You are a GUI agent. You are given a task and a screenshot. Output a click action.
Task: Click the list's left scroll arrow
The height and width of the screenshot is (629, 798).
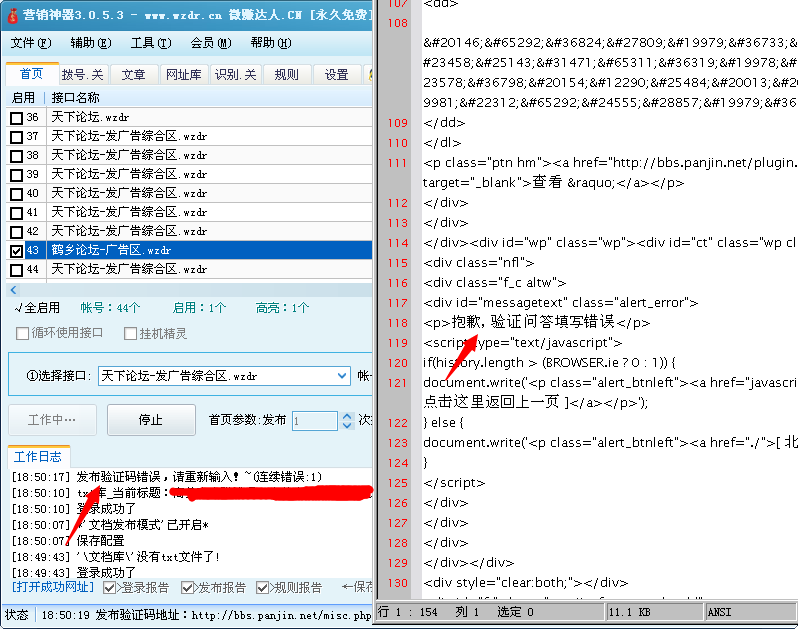[13, 290]
